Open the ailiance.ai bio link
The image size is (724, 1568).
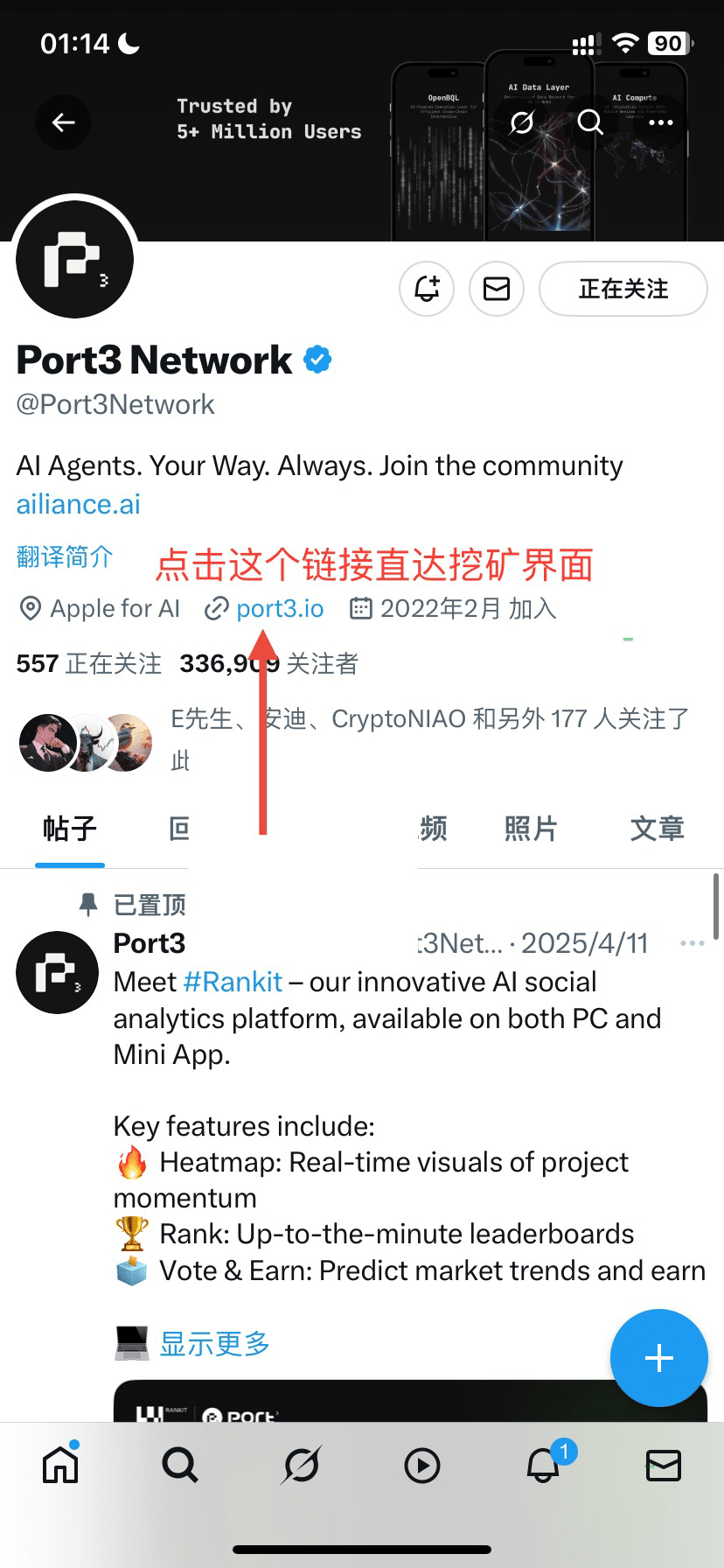point(79,505)
